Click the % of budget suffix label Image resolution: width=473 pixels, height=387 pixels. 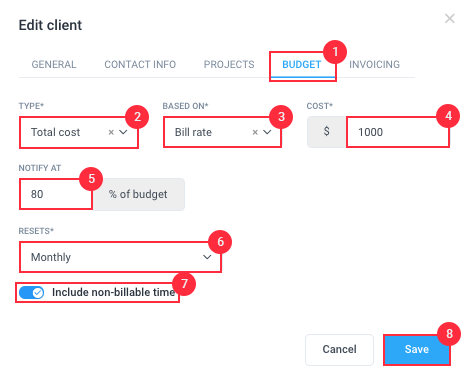pyautogui.click(x=138, y=194)
